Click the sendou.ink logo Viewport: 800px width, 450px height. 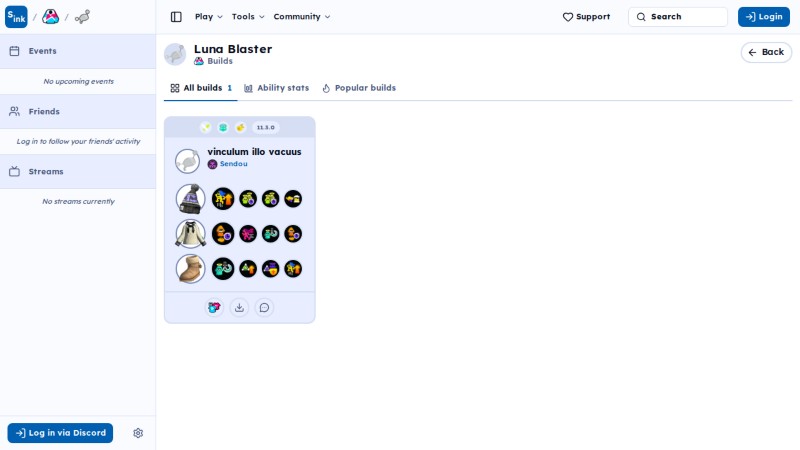[x=16, y=17]
